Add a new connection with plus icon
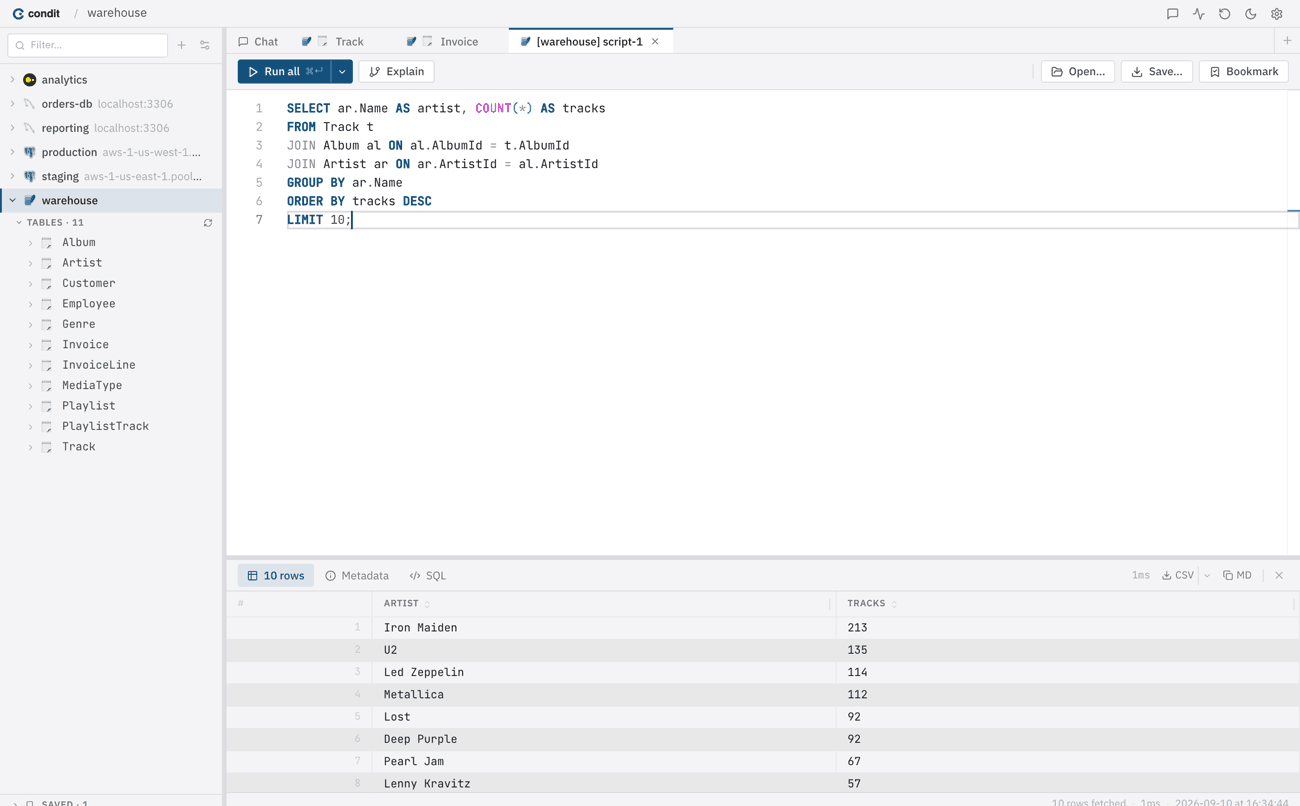Screen dimensions: 1300x806 (x=181, y=45)
